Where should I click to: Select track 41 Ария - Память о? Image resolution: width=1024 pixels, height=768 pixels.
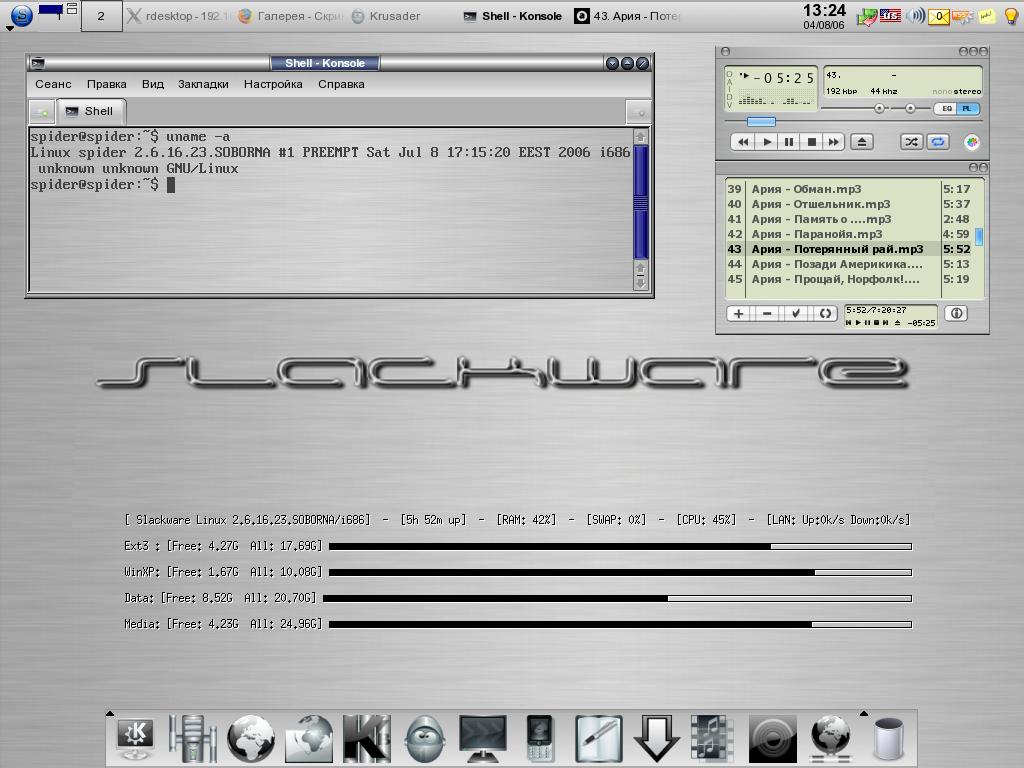tap(848, 219)
